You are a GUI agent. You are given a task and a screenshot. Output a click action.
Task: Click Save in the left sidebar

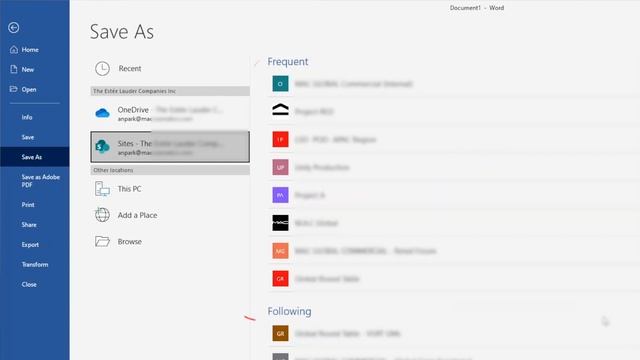point(28,137)
